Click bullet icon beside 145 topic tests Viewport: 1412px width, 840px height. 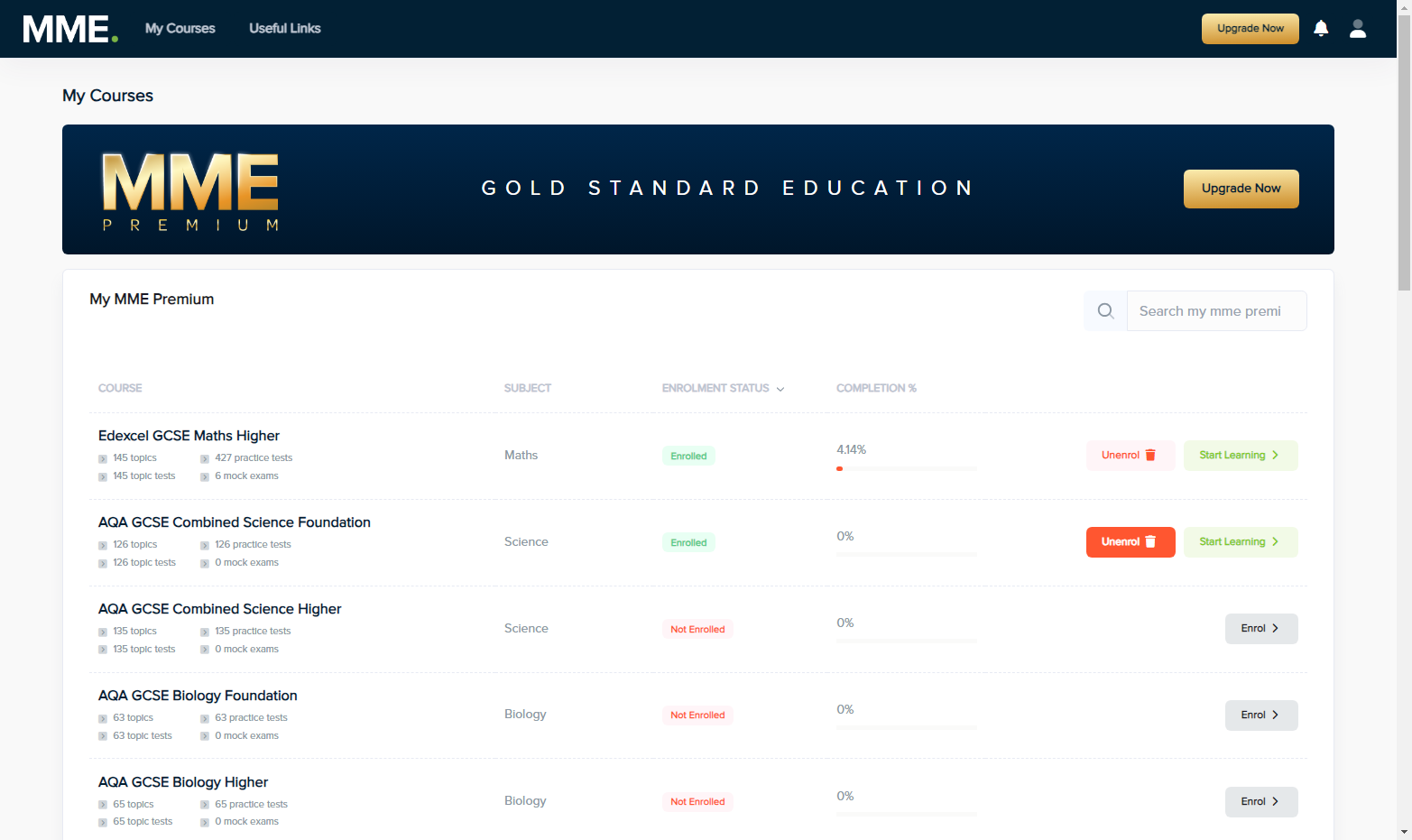point(103,477)
